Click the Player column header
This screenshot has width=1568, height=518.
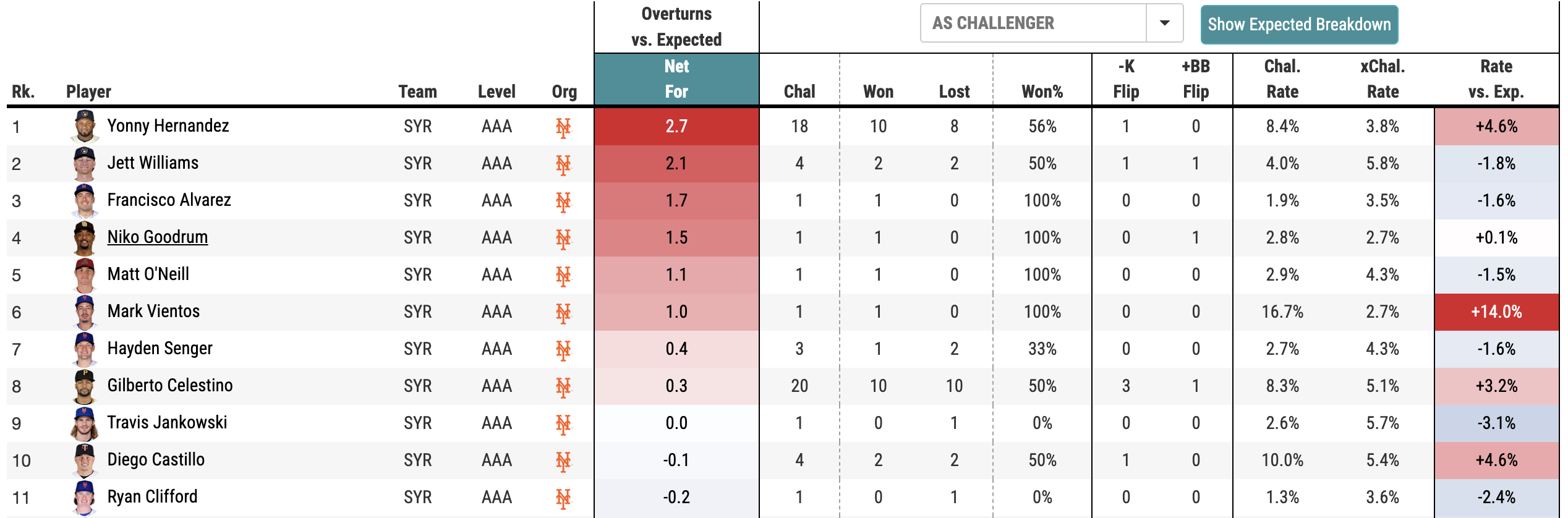coord(88,91)
